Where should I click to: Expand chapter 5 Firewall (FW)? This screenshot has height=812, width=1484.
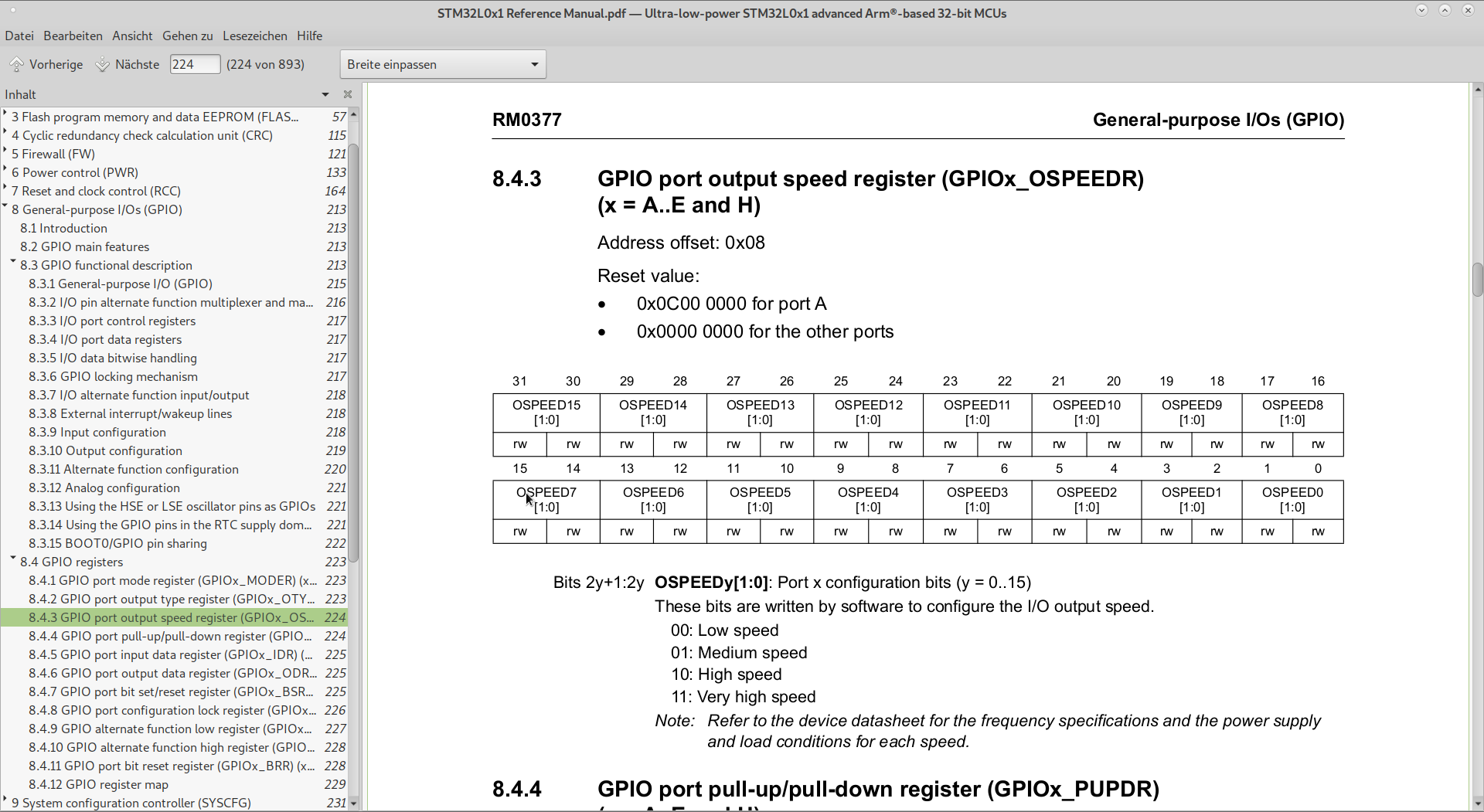(x=5, y=150)
